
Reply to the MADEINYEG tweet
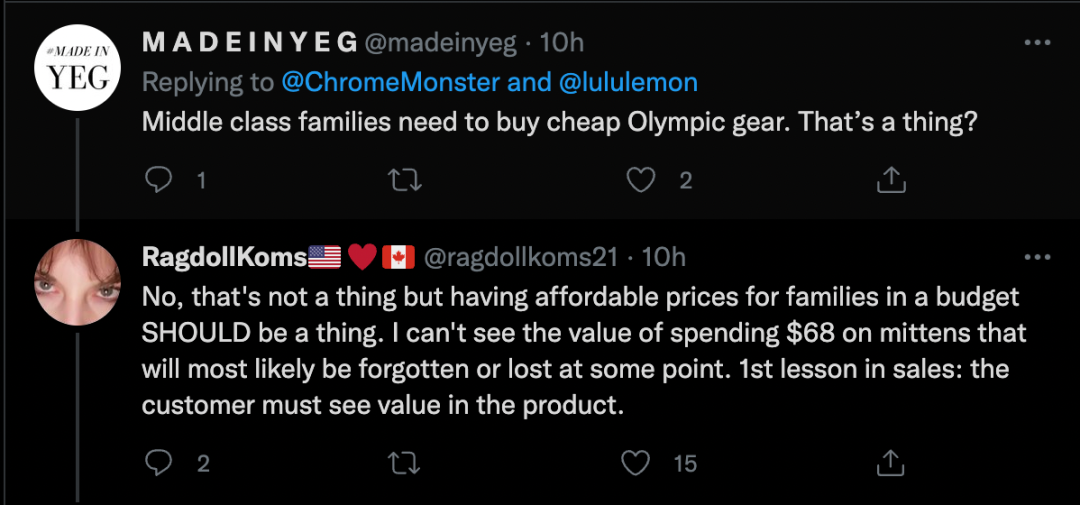(x=159, y=180)
